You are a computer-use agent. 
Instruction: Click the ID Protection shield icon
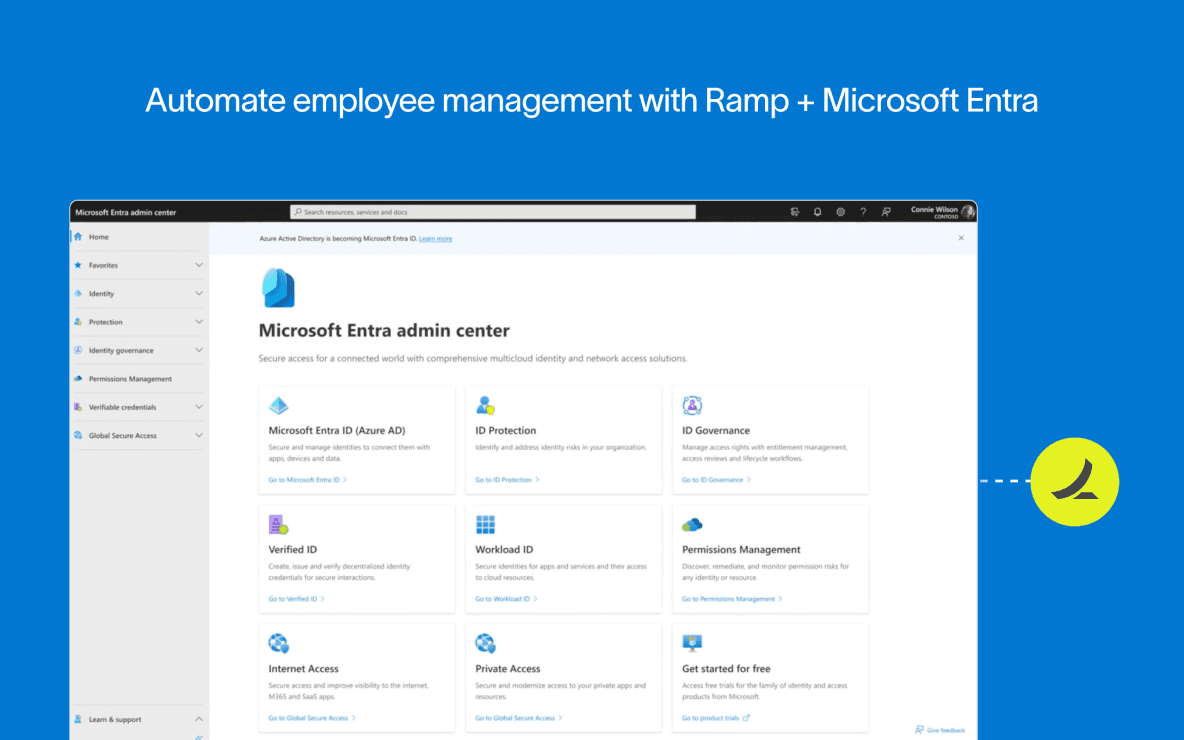(x=486, y=404)
